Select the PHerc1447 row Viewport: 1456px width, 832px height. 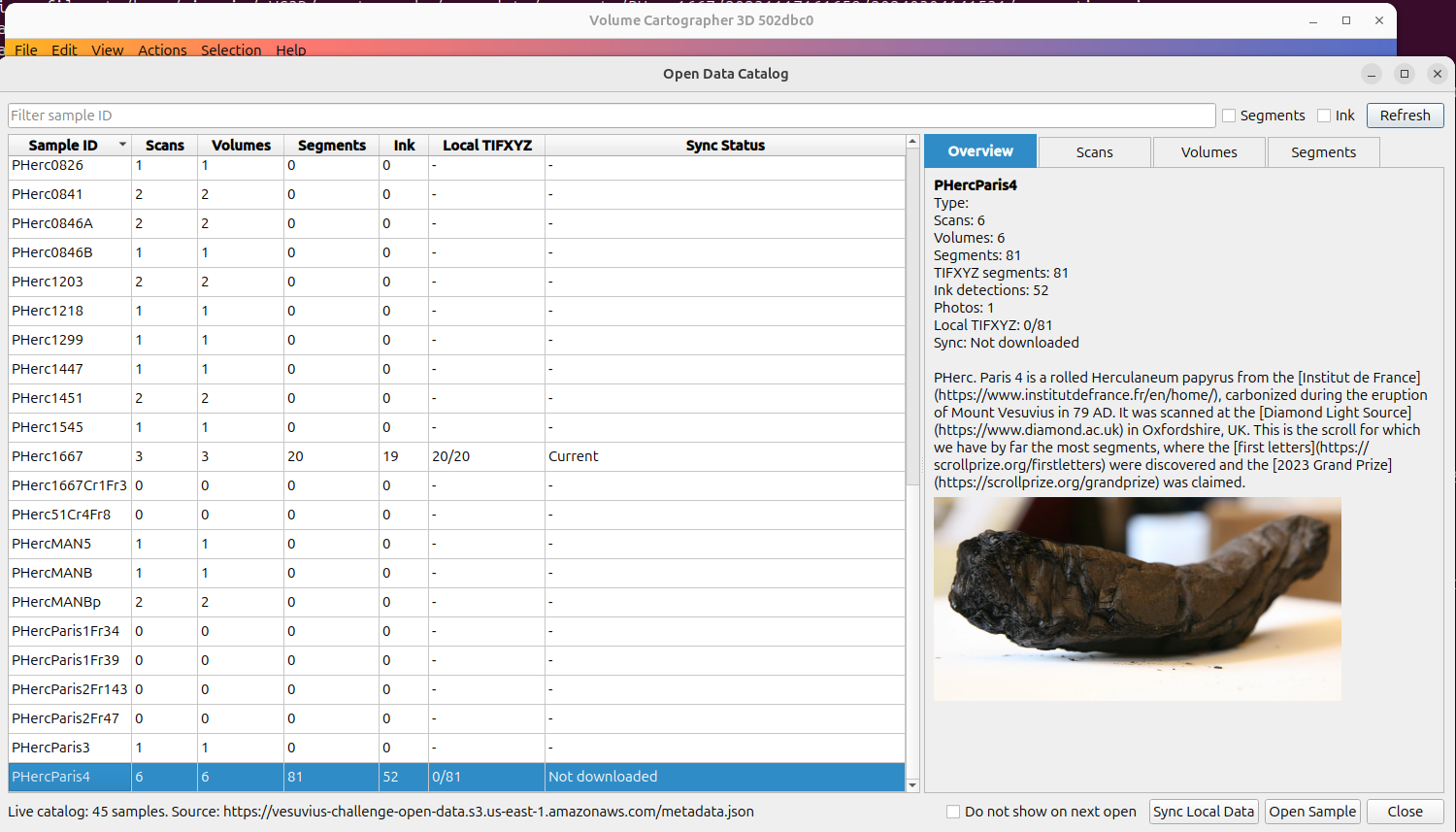(x=457, y=369)
